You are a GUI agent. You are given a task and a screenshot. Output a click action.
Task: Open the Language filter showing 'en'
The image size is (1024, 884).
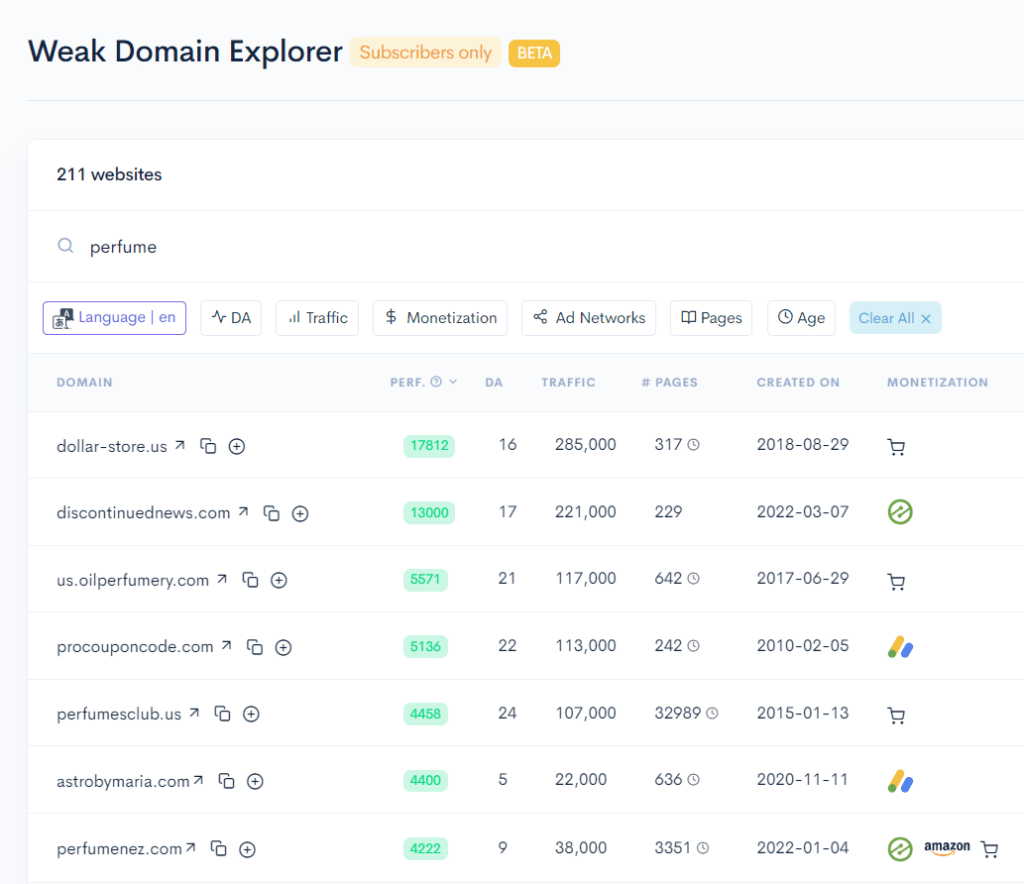[x=114, y=317]
